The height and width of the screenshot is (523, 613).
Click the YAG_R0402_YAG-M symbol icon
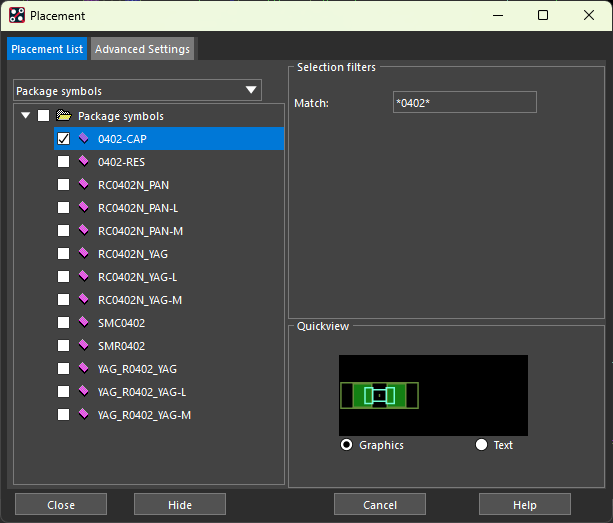[x=84, y=414]
